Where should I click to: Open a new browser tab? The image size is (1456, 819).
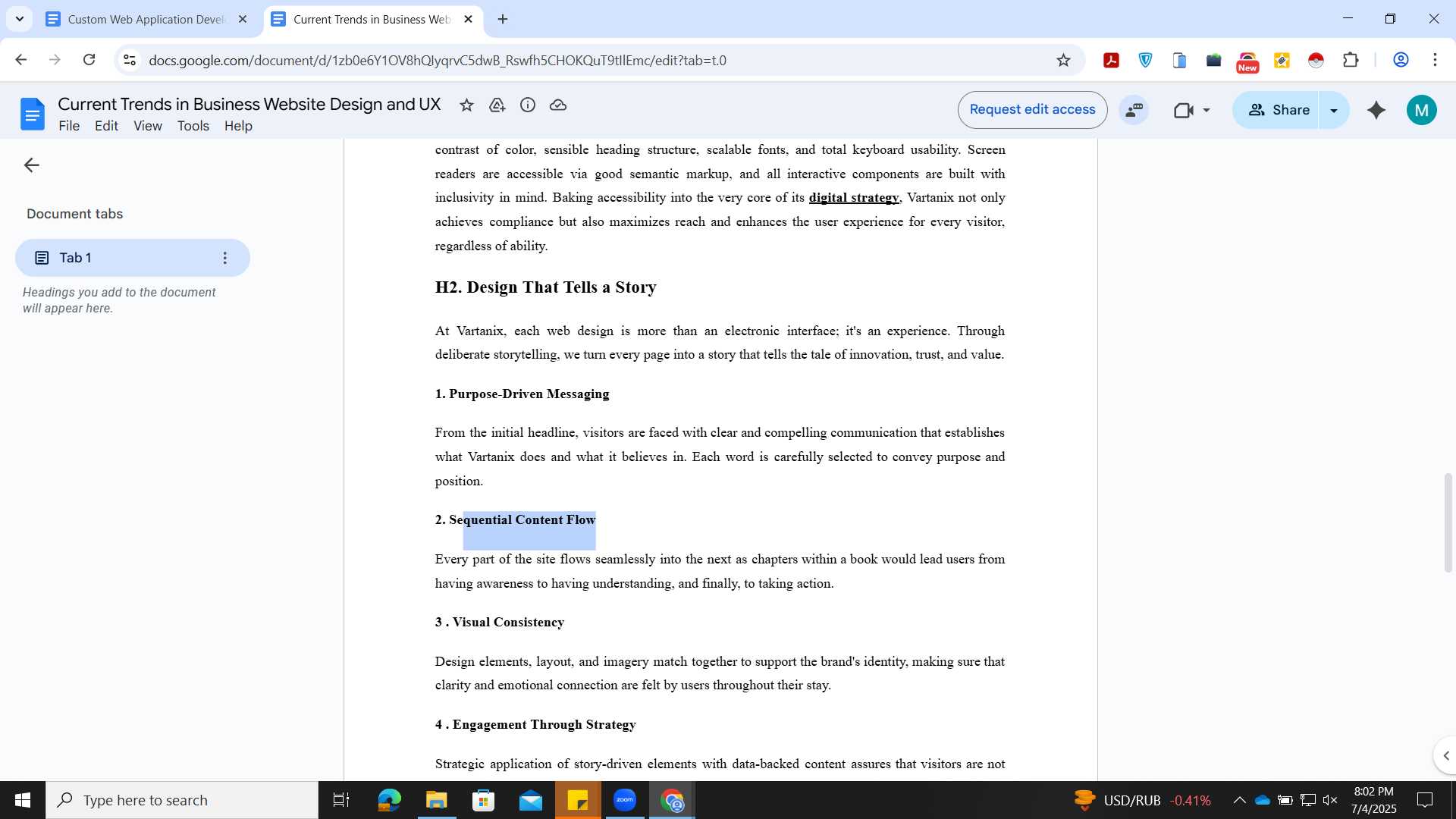(x=503, y=19)
